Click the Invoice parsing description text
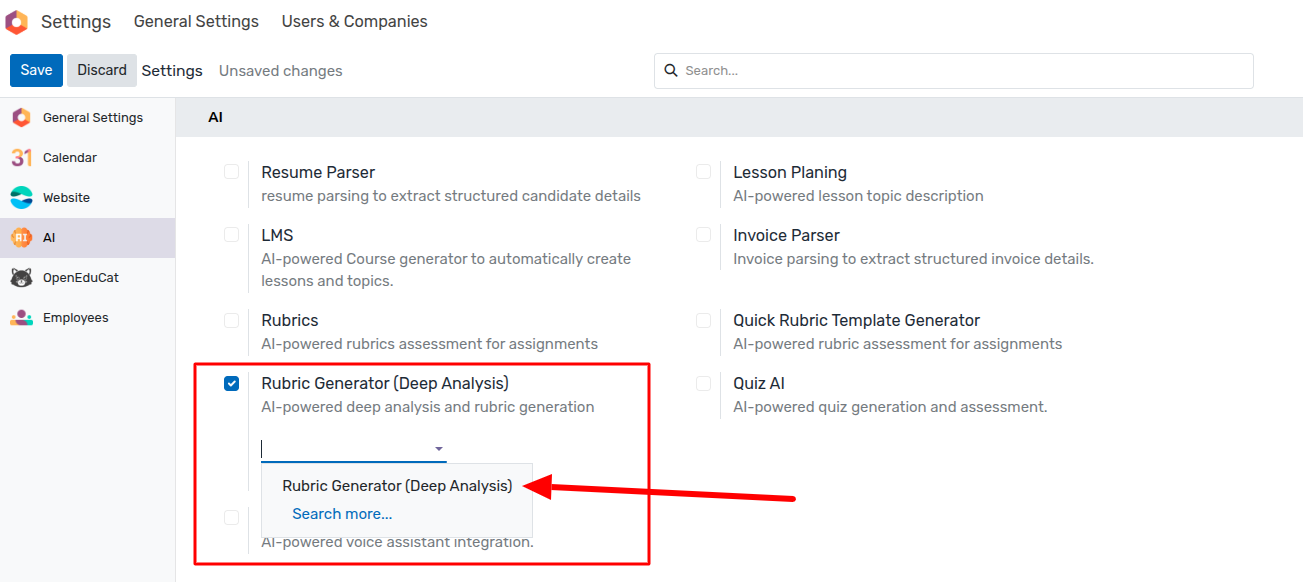This screenshot has height=582, width=1303. click(x=914, y=259)
